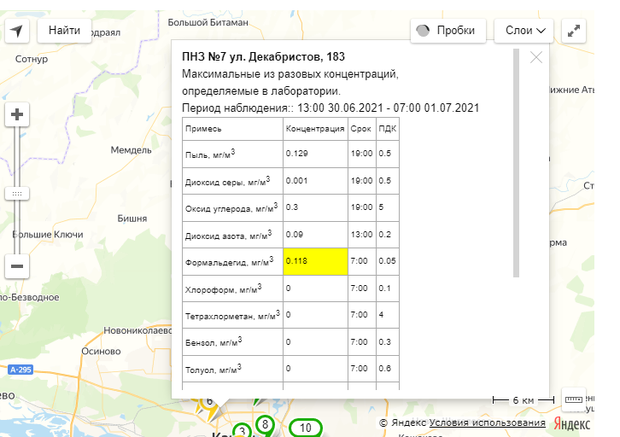Zoom out with the minus button

click(17, 266)
